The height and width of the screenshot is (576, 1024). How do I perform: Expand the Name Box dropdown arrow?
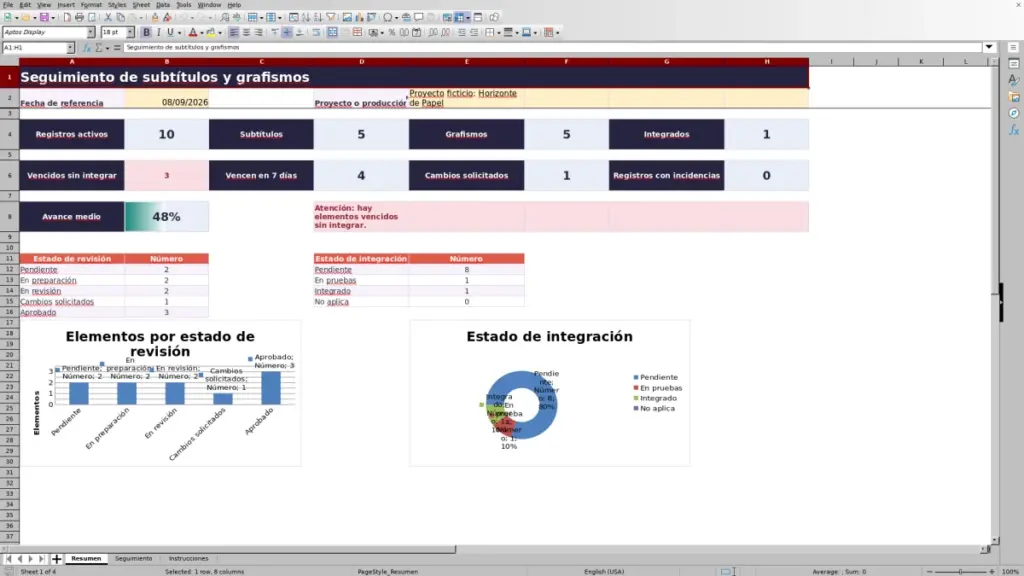(x=71, y=48)
